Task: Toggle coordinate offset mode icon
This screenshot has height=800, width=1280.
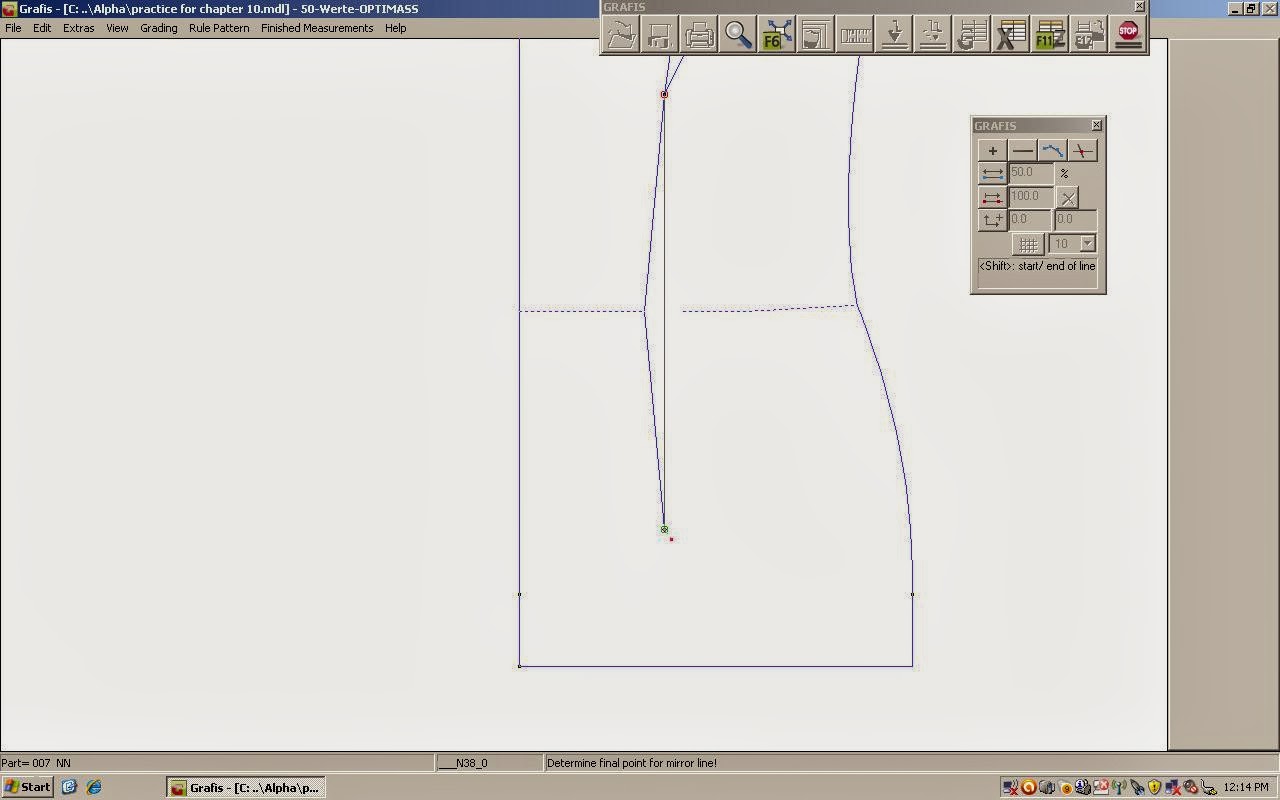Action: click(992, 220)
